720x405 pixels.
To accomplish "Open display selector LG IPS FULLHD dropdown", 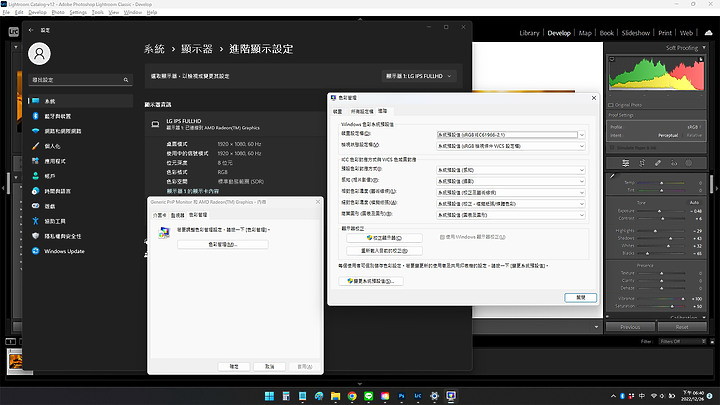I will [419, 76].
